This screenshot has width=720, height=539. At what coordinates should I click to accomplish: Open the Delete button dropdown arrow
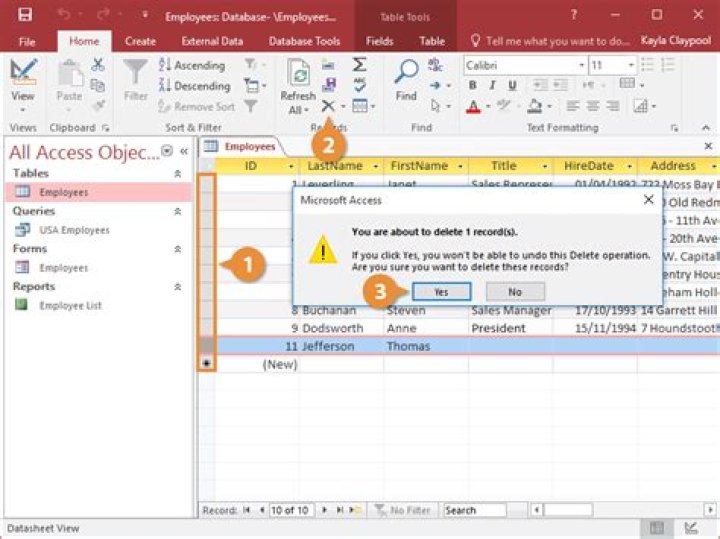point(343,107)
